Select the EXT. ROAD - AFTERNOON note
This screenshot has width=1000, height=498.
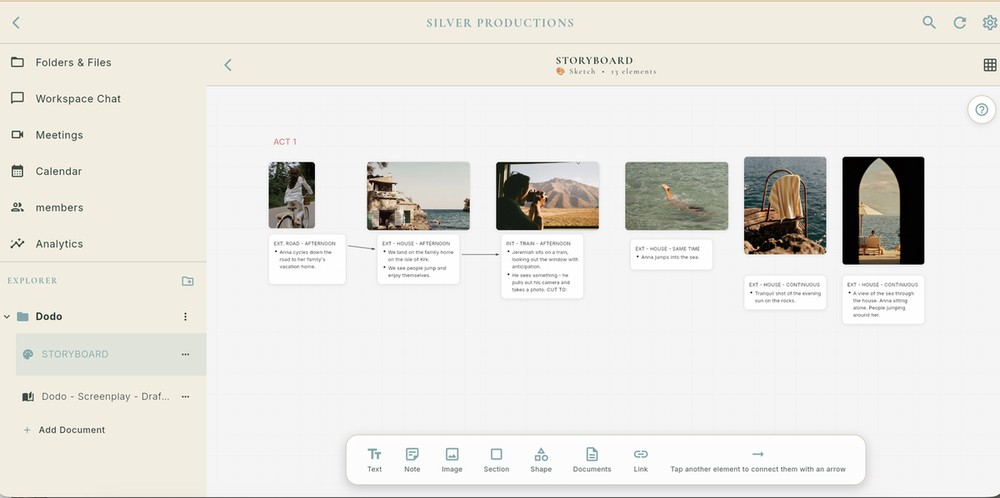click(x=307, y=259)
